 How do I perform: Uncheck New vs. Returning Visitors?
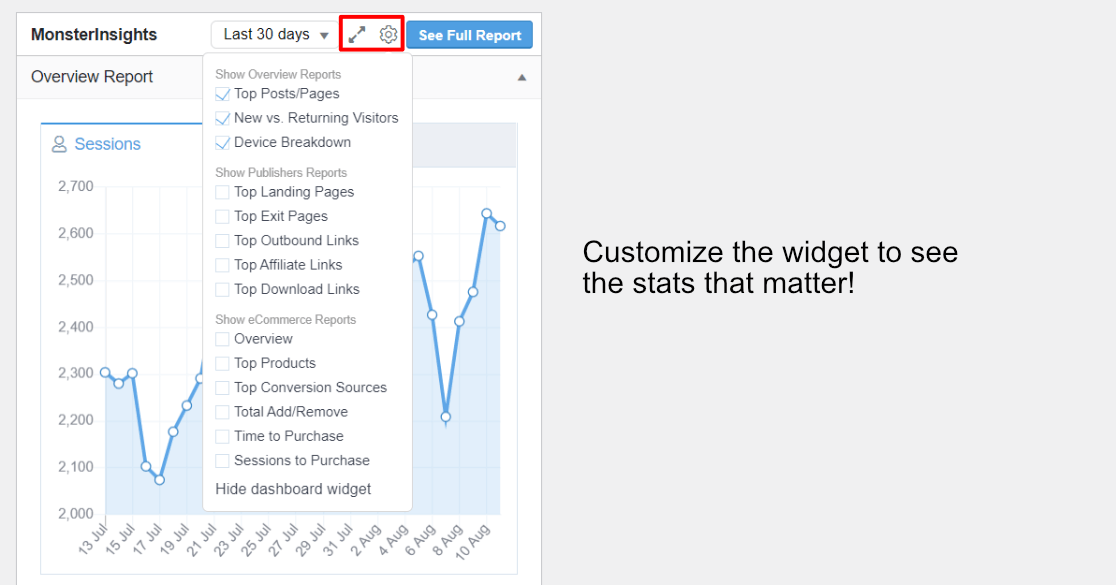[x=222, y=118]
